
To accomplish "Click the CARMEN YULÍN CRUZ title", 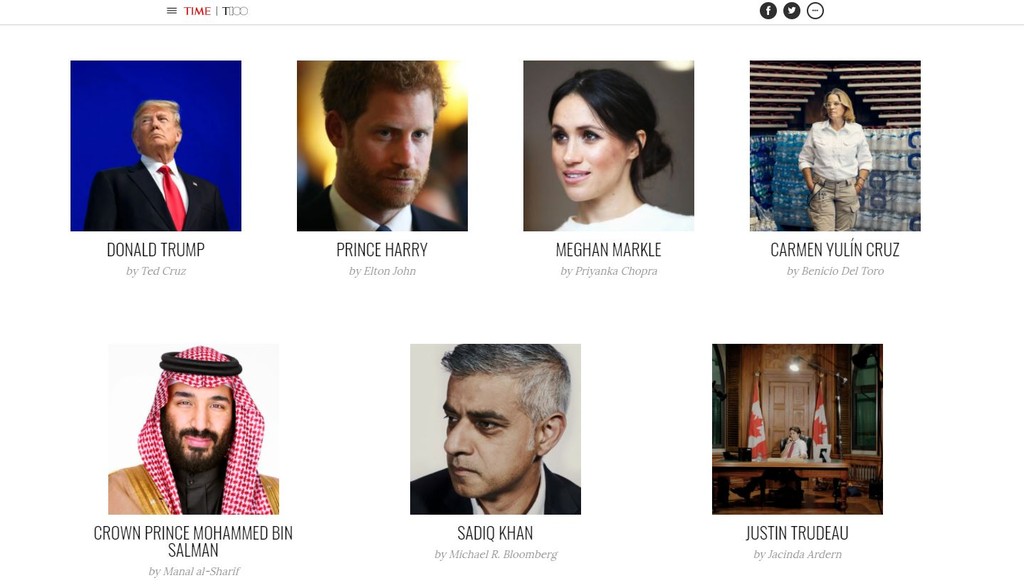I will [835, 250].
